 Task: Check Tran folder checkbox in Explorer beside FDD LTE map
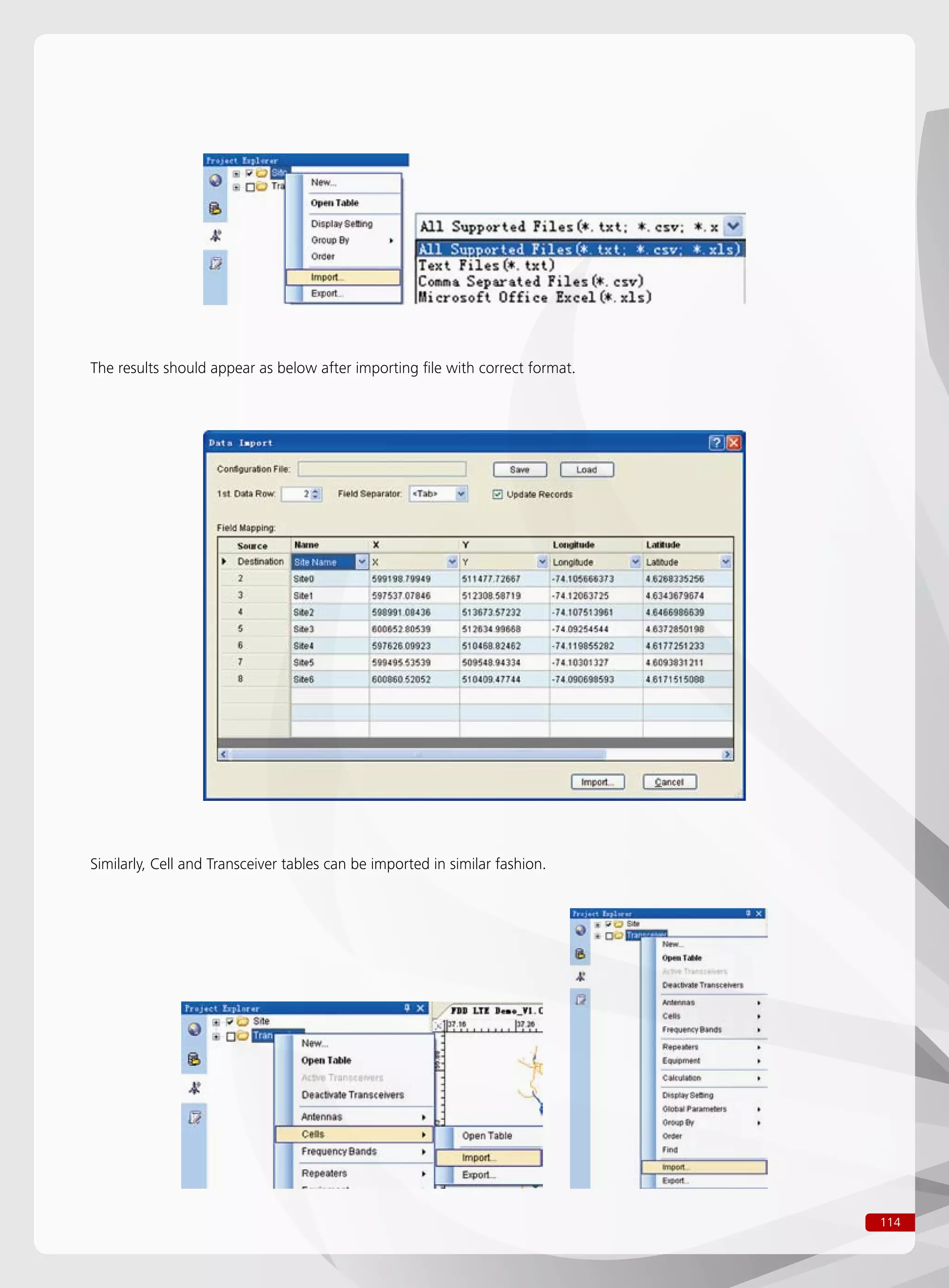(230, 1036)
